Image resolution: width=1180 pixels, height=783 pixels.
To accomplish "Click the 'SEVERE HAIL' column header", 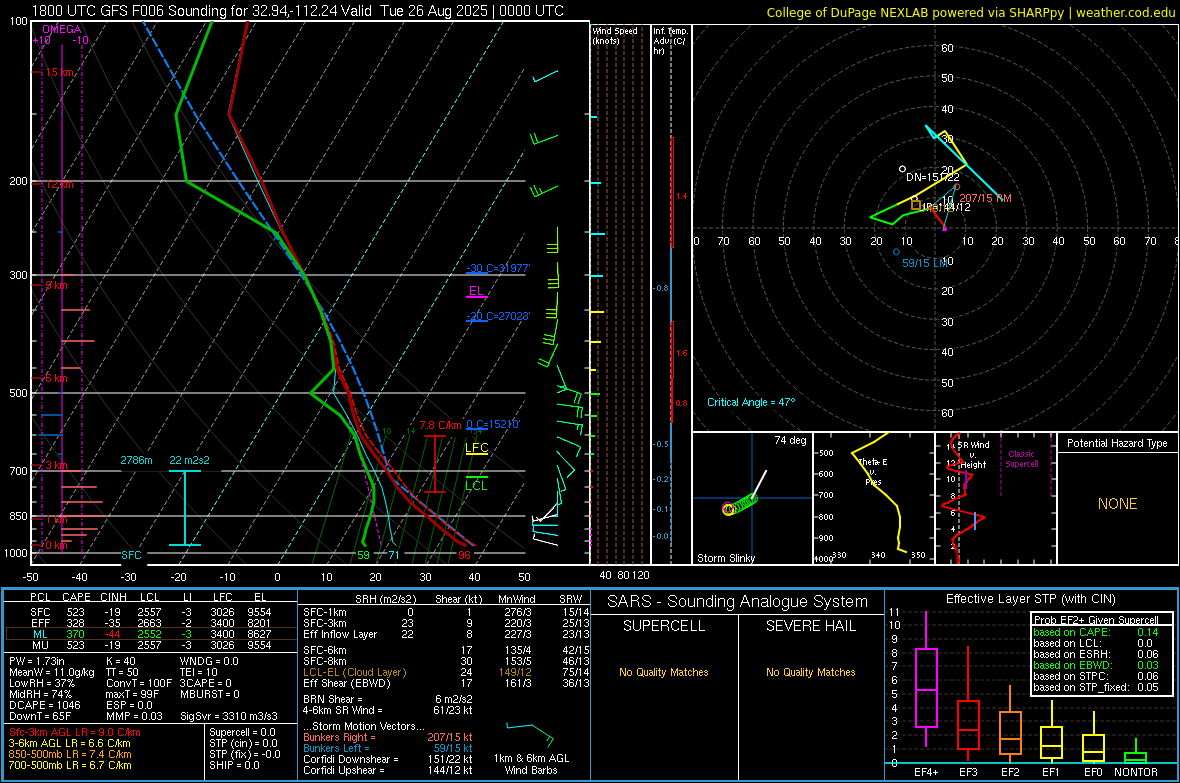I will (x=810, y=626).
